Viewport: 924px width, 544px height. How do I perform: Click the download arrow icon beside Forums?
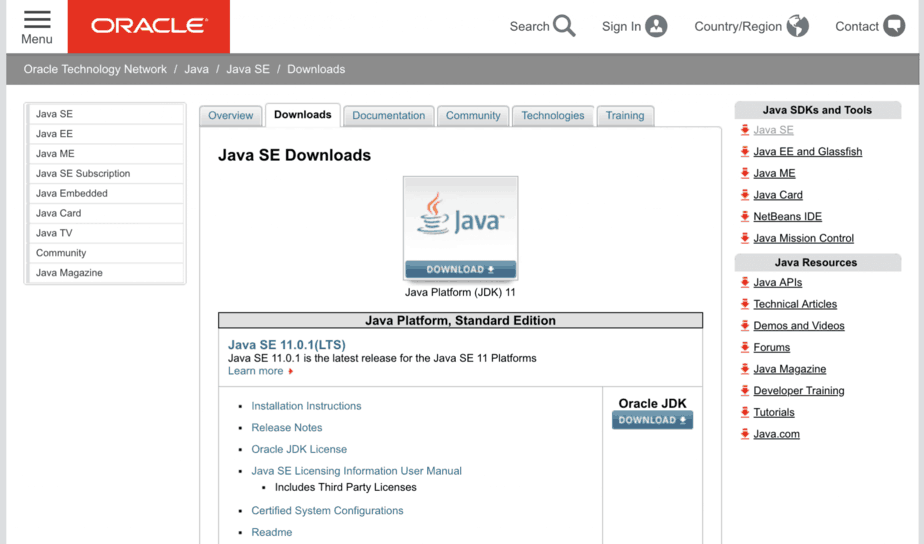click(x=745, y=347)
